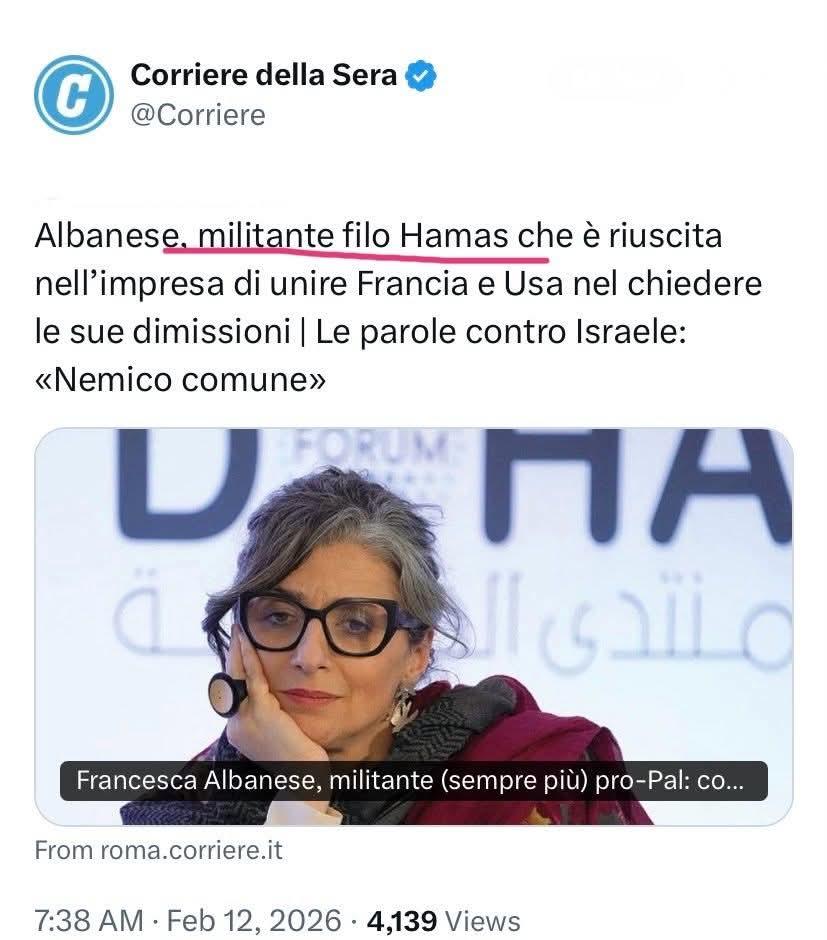Open the Corriere della Sera display name
This screenshot has height=940, width=827.
point(264,76)
